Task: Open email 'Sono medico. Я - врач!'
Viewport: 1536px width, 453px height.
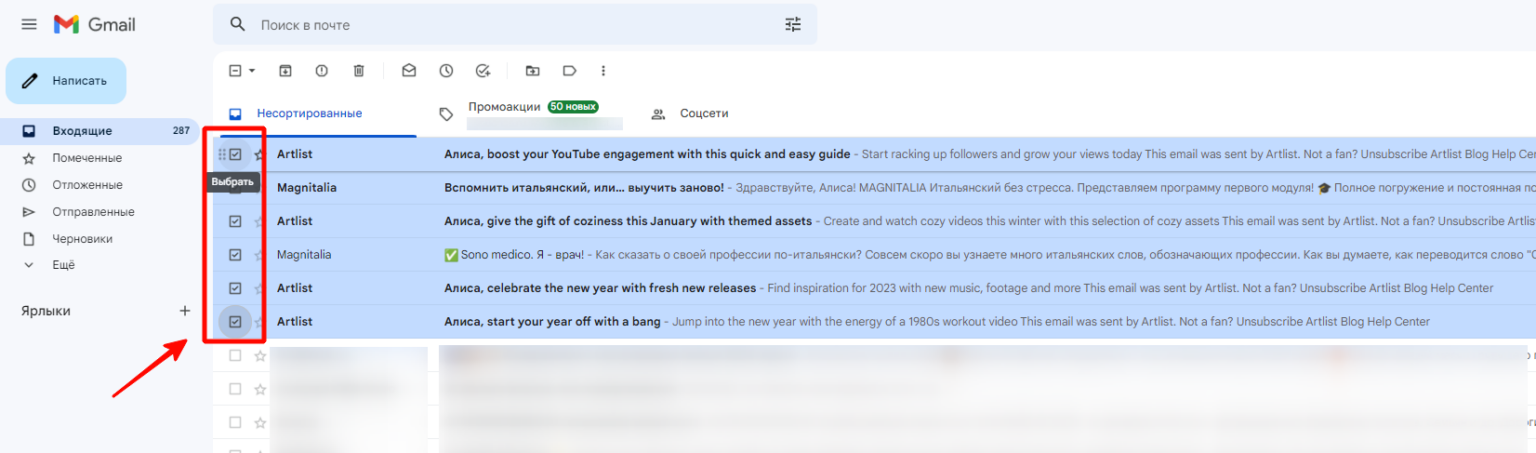Action: tap(515, 255)
